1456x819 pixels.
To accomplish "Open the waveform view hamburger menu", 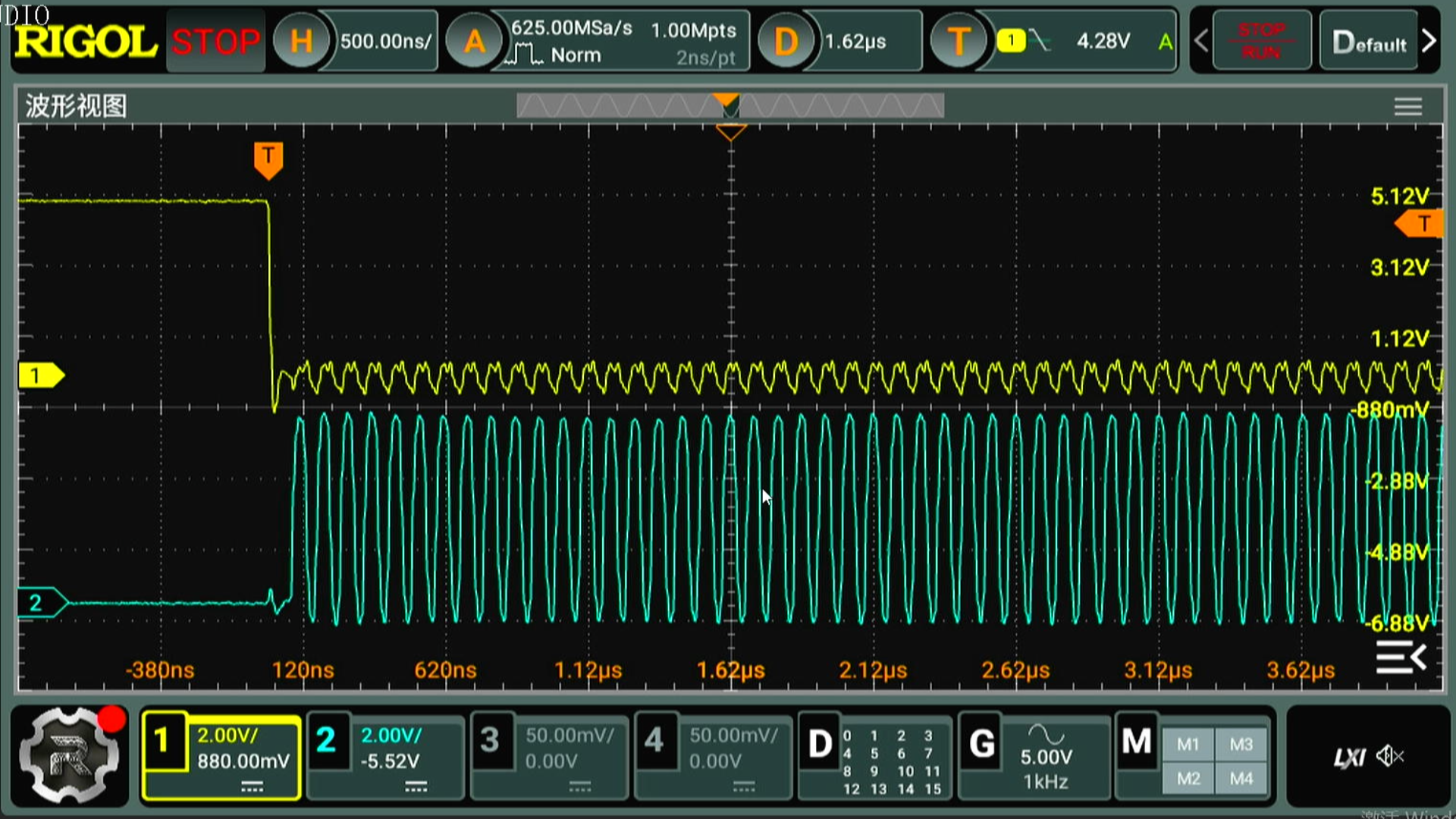I will 1407,107.
